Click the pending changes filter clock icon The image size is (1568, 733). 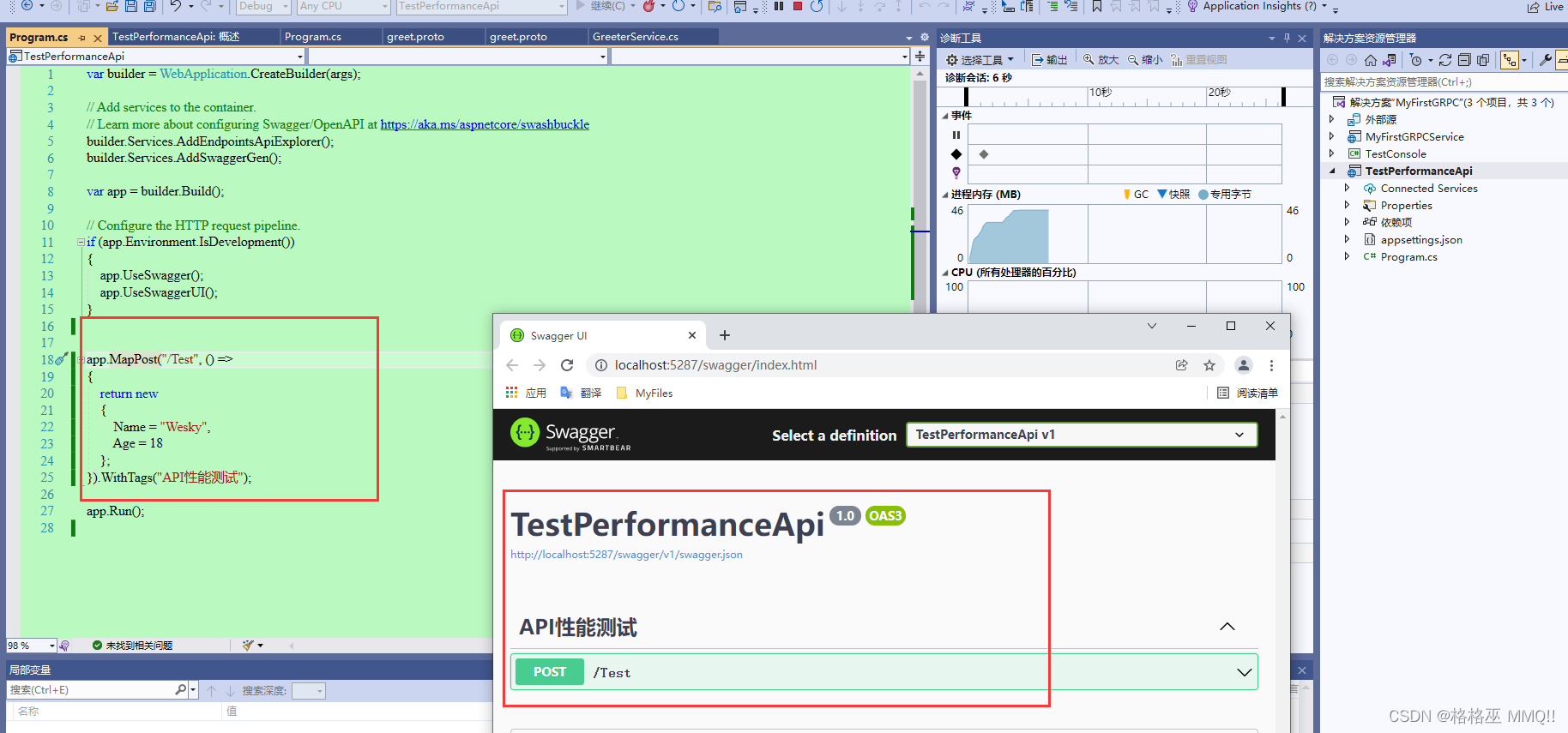(x=1416, y=60)
